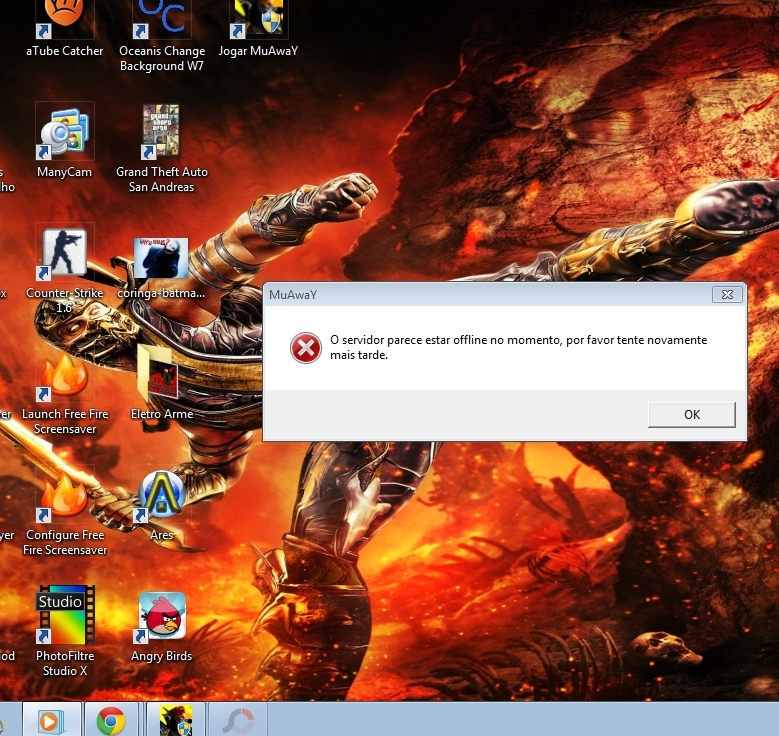
Task: Click the MuAwaY dialog title bar
Action: tap(480, 294)
